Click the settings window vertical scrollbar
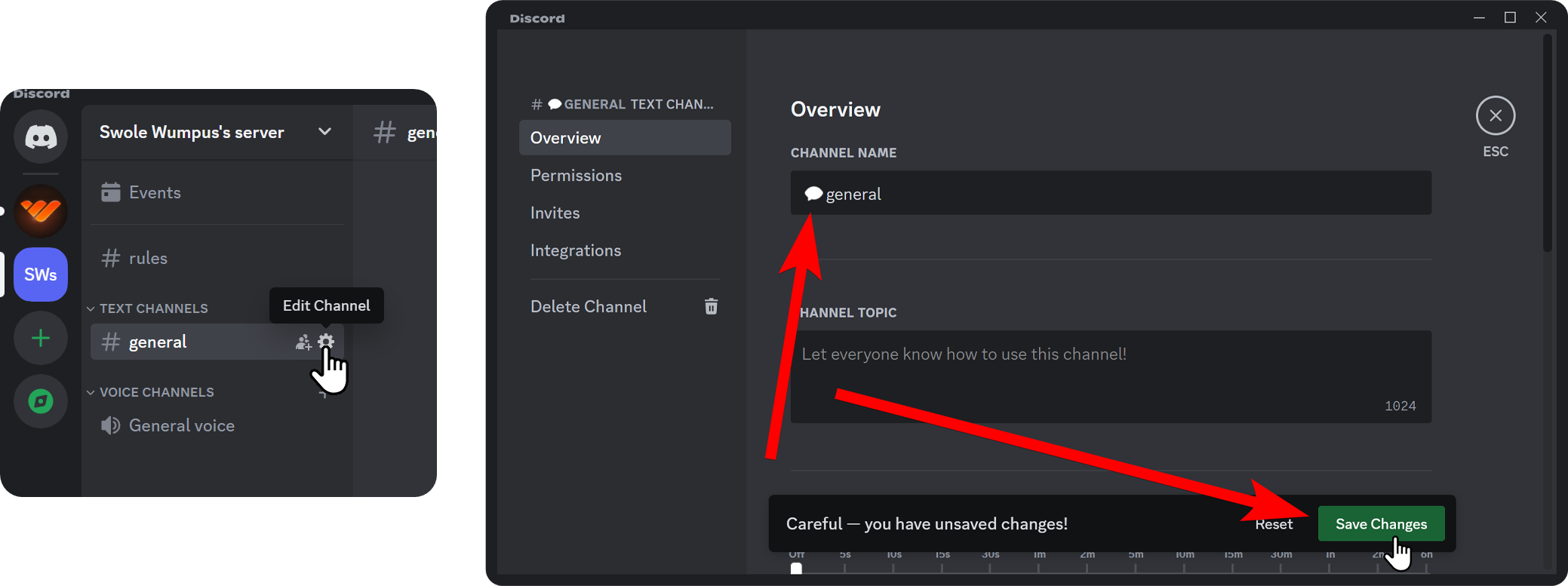Viewport: 1568px width, 586px height. (x=1548, y=143)
